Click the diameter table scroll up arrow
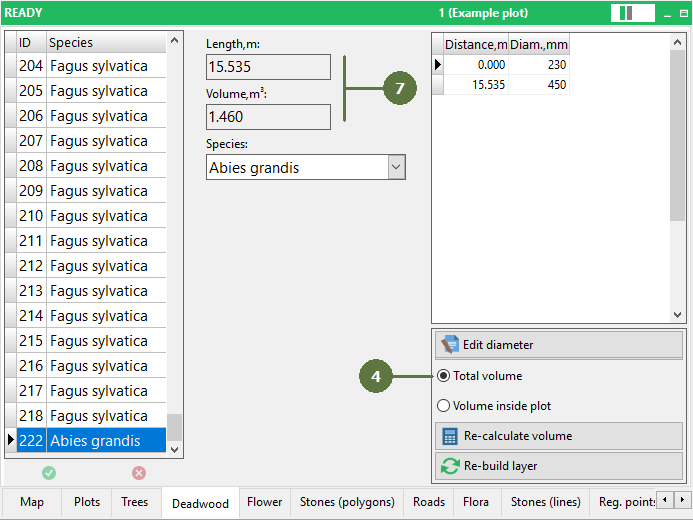 click(677, 42)
